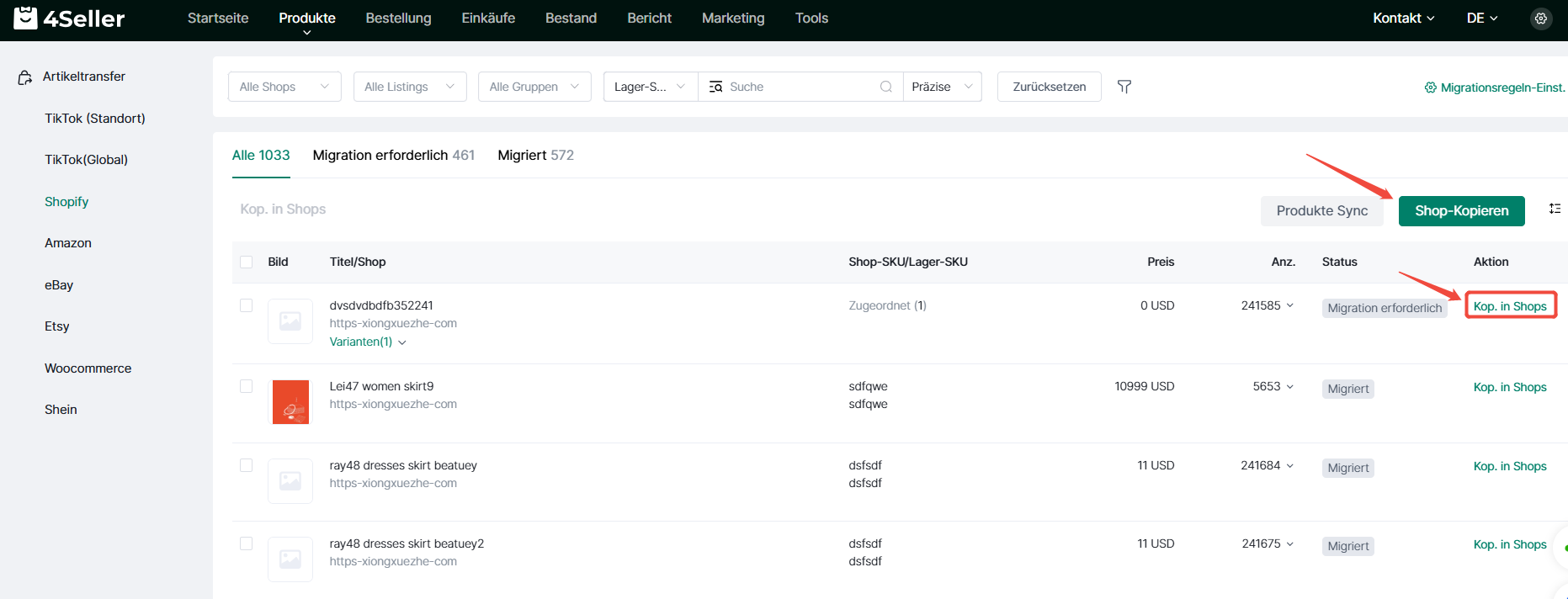Expand the 5653 quantity chevron
The width and height of the screenshot is (1568, 599).
(x=1289, y=386)
